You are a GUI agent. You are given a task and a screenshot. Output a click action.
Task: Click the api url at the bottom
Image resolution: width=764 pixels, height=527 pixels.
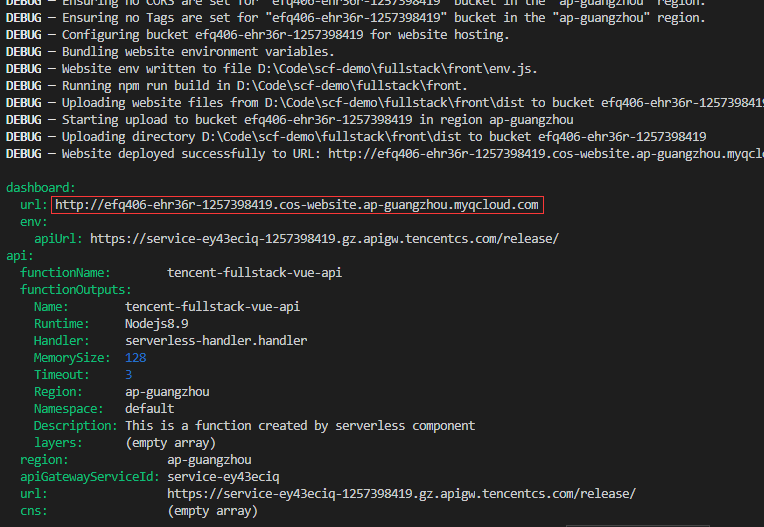point(401,494)
